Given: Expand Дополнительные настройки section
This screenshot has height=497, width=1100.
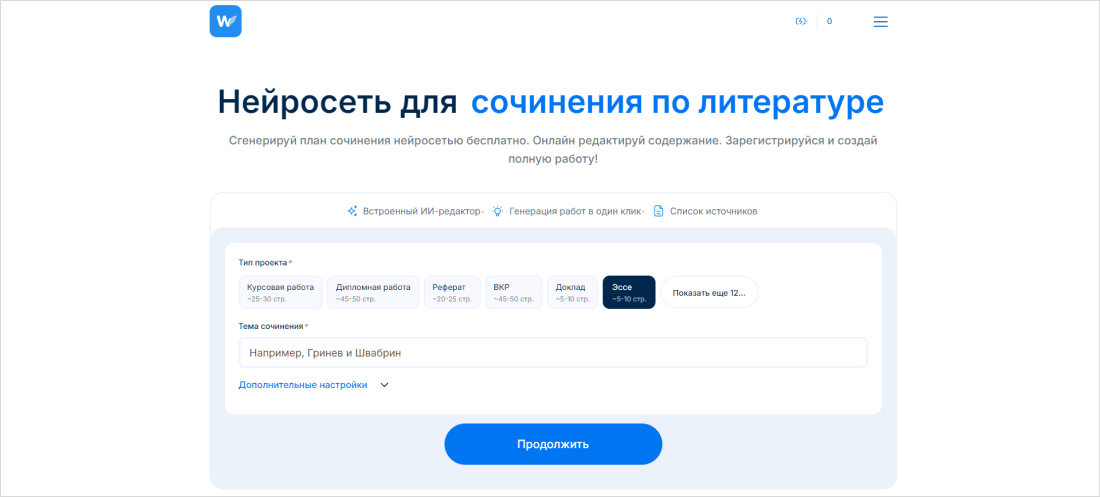Looking at the screenshot, I should pos(303,384).
